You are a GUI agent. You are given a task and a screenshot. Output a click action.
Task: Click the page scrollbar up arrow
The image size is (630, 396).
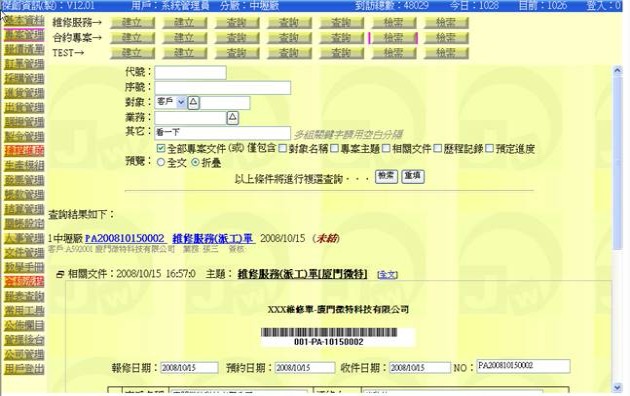point(618,71)
